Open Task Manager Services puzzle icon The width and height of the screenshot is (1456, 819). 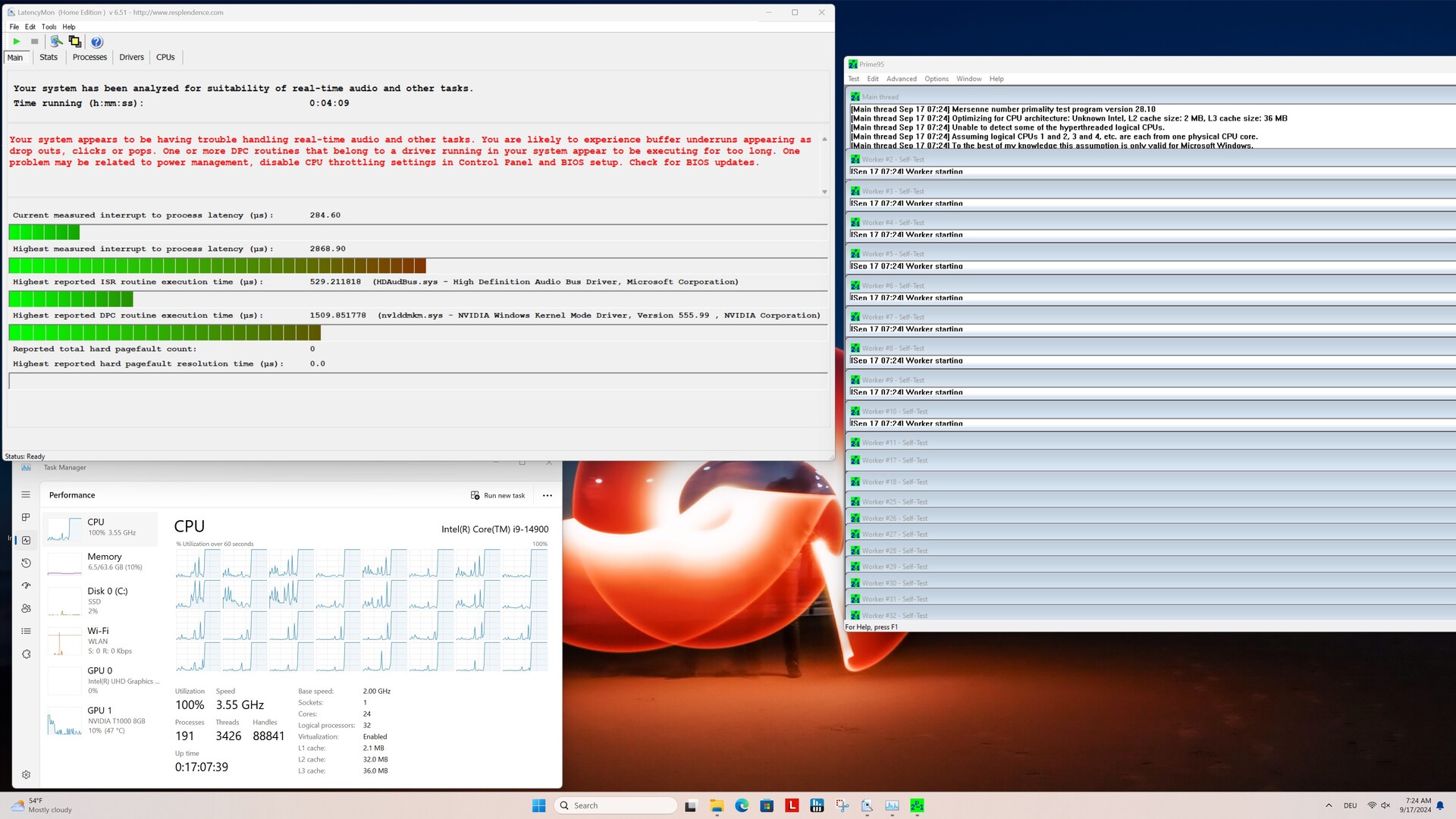[x=26, y=654]
